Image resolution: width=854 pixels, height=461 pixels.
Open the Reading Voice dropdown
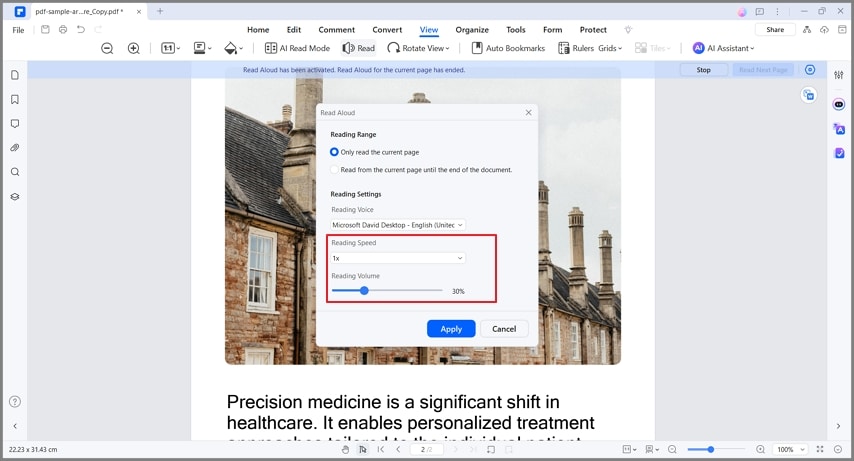pos(398,225)
